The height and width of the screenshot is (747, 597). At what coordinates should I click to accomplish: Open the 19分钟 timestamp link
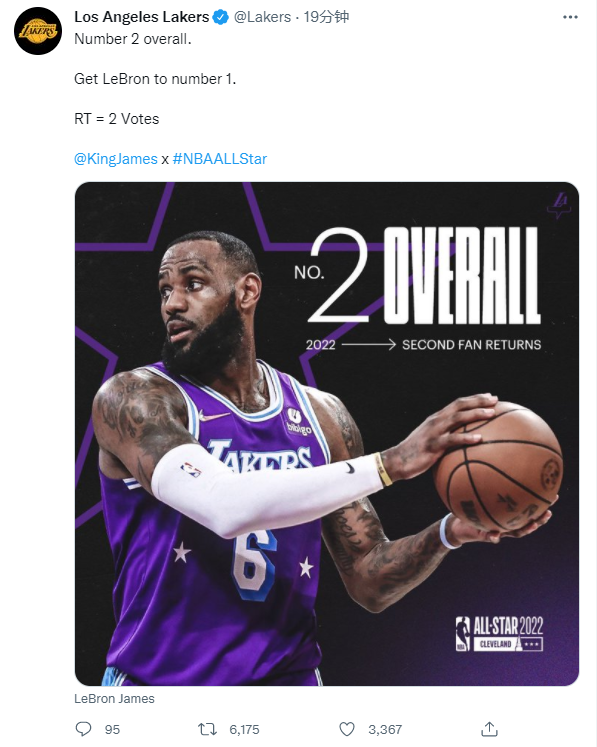326,17
